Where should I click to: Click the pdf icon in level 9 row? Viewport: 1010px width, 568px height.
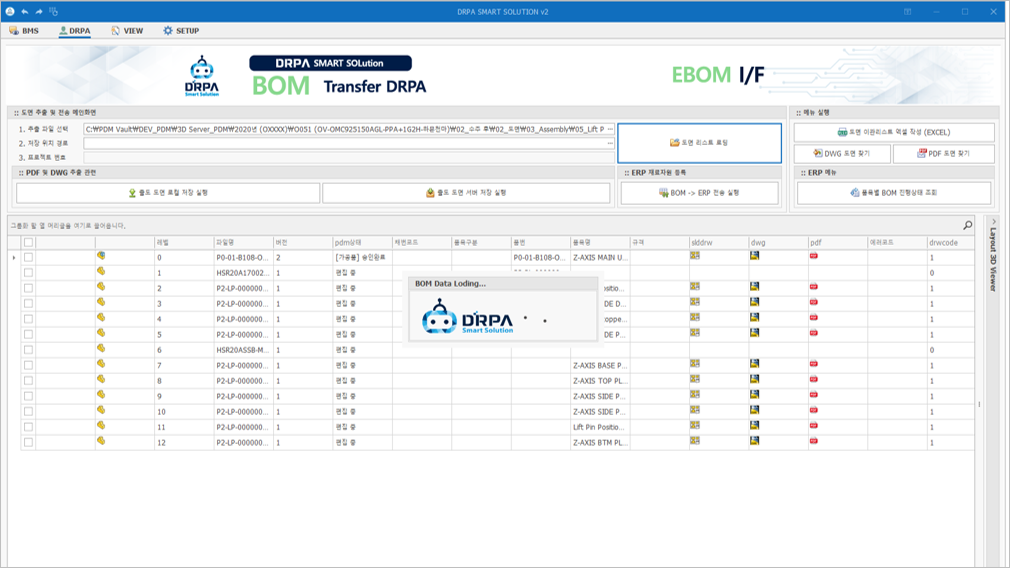pos(814,395)
